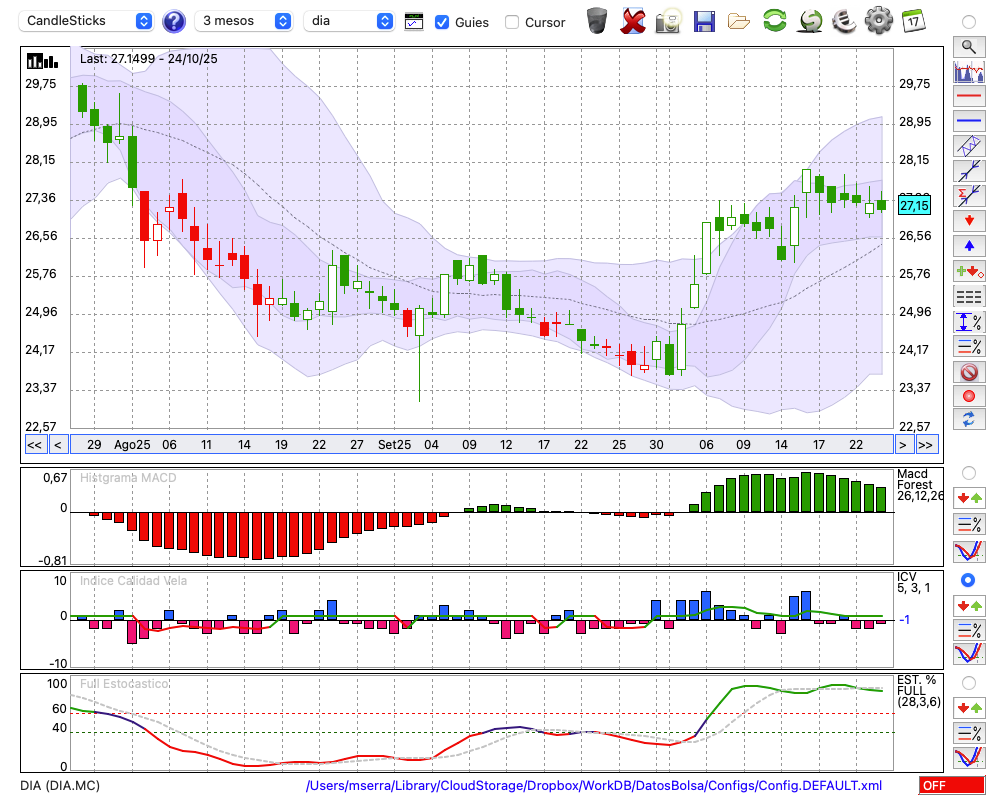Image resolution: width=1000 pixels, height=800 pixels.
Task: Select the trend line tool with arrows
Action: [x=969, y=171]
